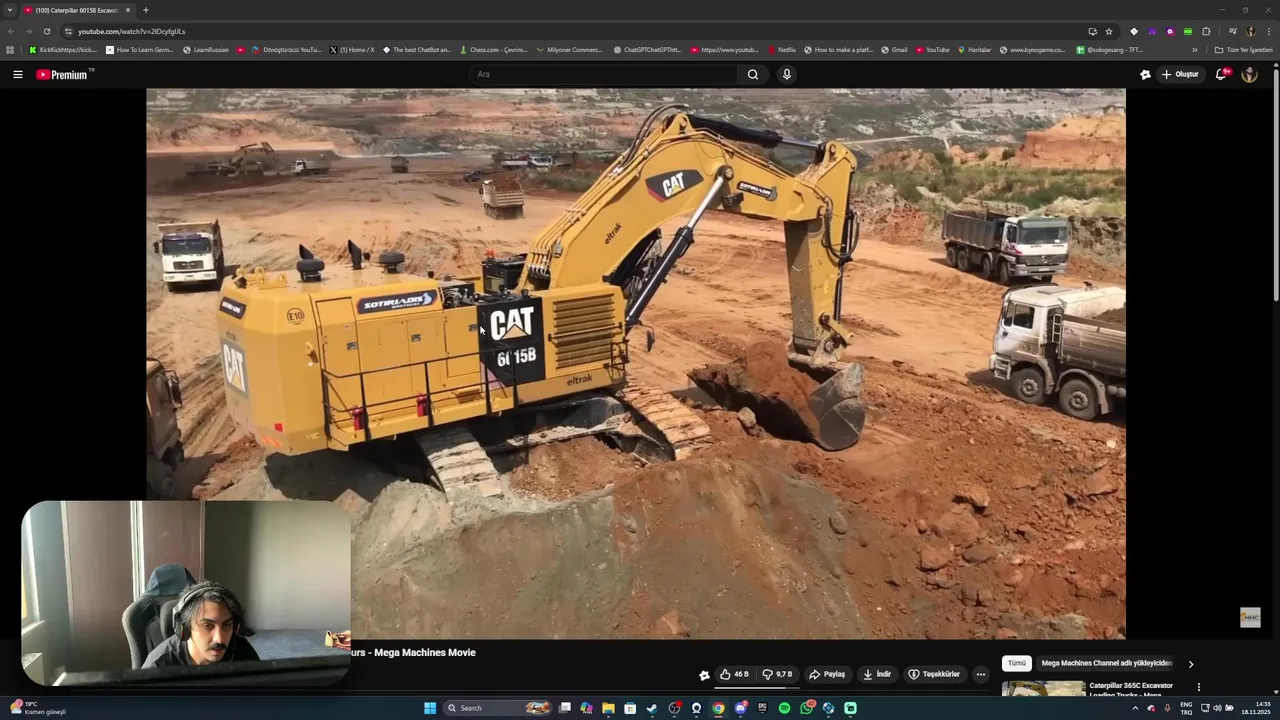Screen dimensions: 1280x720
Task: Open more actions three-dot menu under video
Action: tap(981, 674)
